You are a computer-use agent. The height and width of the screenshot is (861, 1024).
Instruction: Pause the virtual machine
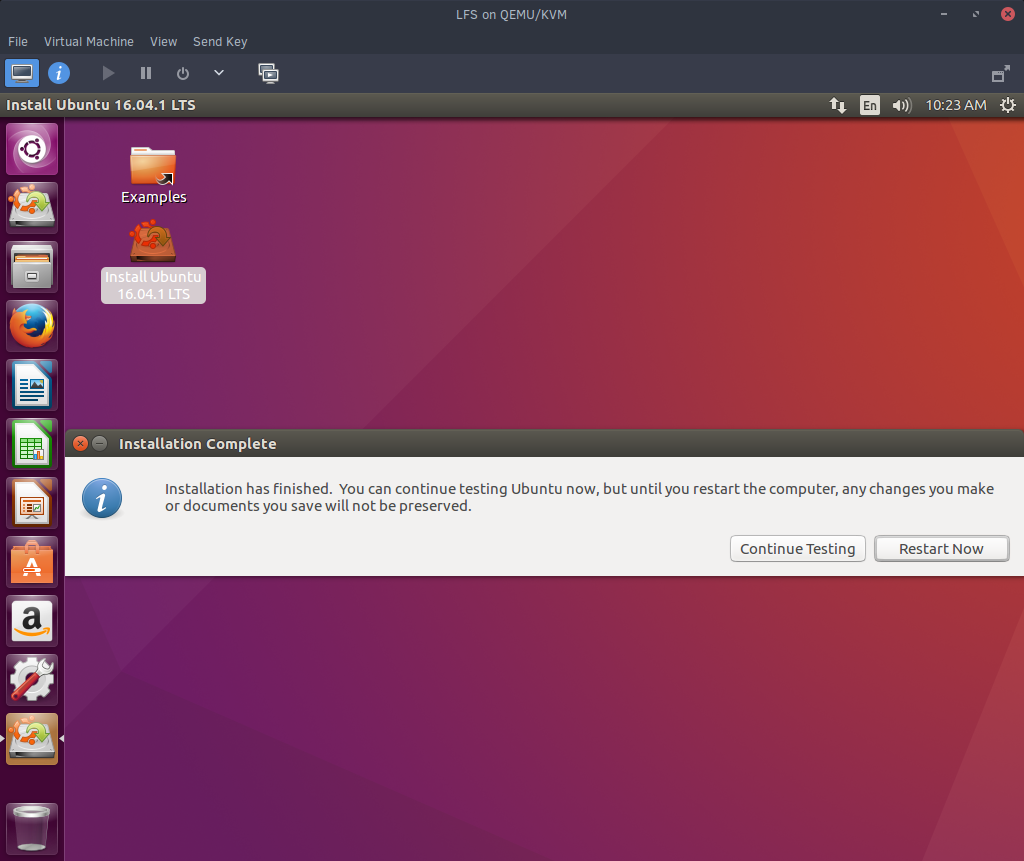tap(146, 73)
